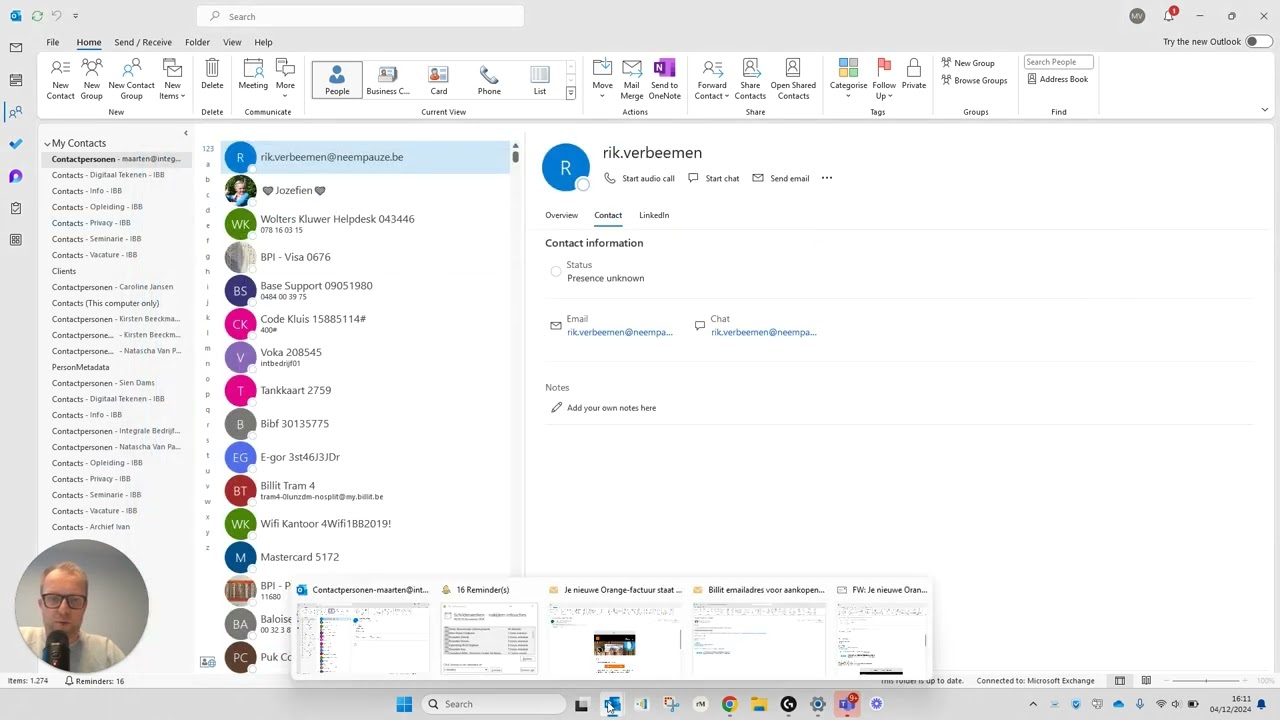Schedule a Meeting with the contact

point(253,75)
